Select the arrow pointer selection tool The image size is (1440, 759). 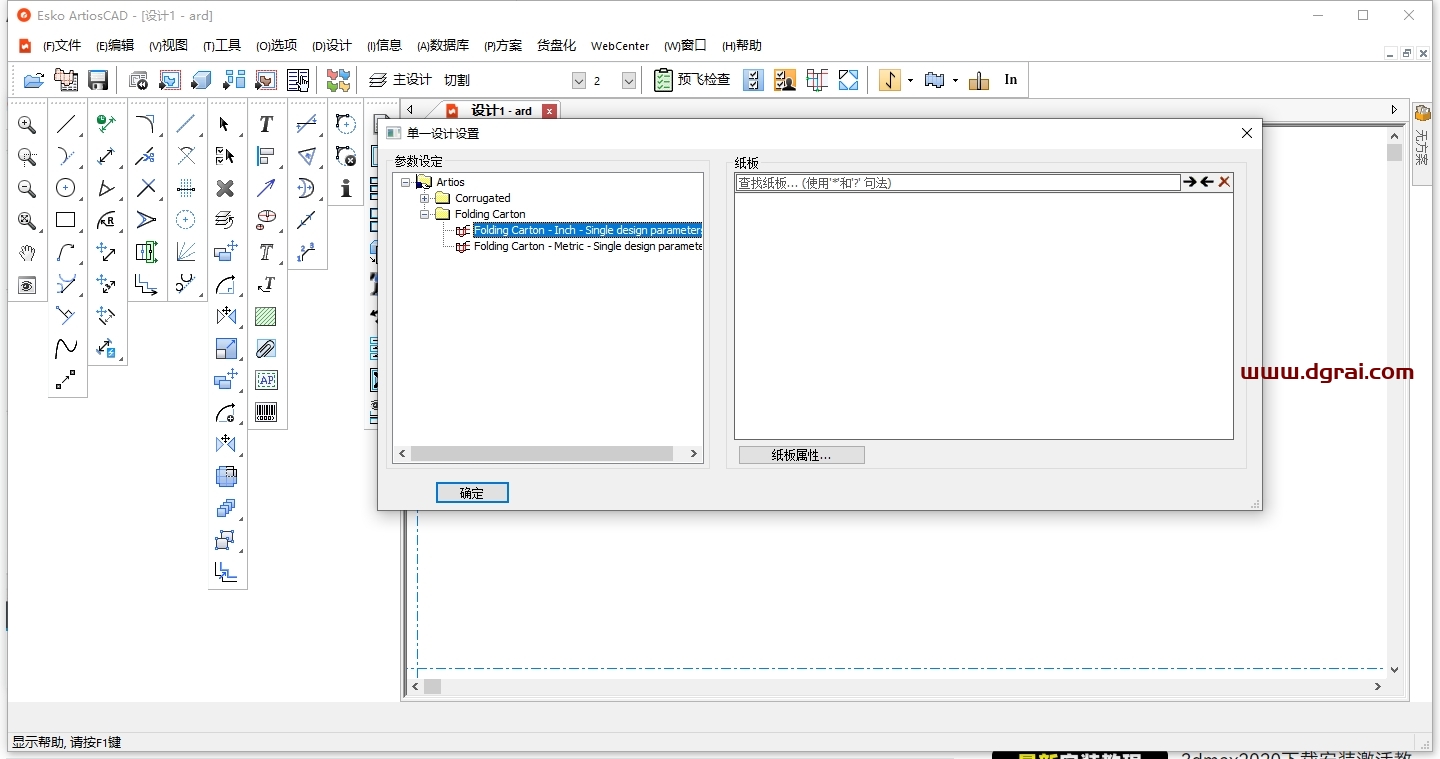225,124
